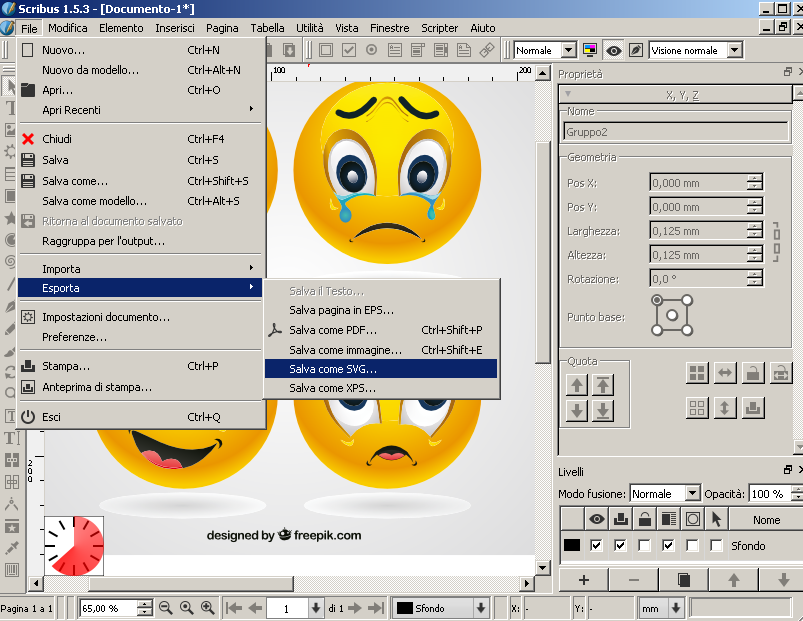Go to last page arrow

376,608
